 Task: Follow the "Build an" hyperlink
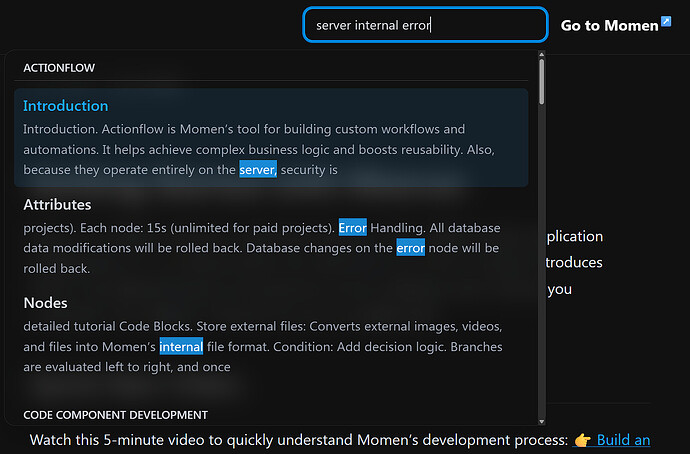[623, 440]
